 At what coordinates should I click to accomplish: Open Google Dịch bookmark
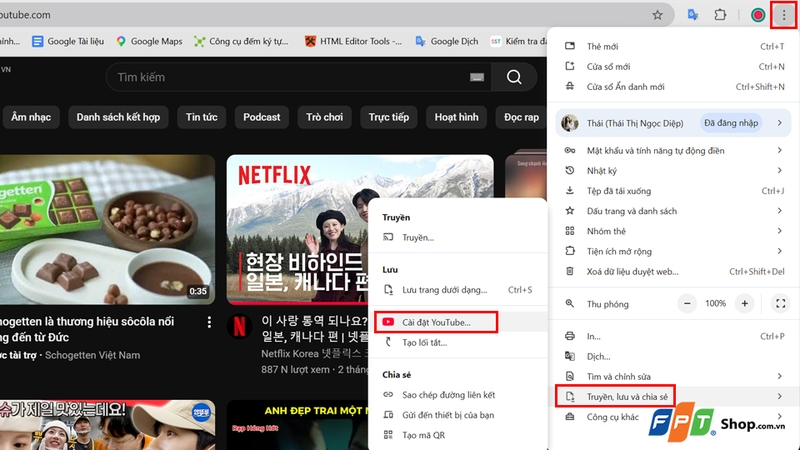[x=447, y=41]
